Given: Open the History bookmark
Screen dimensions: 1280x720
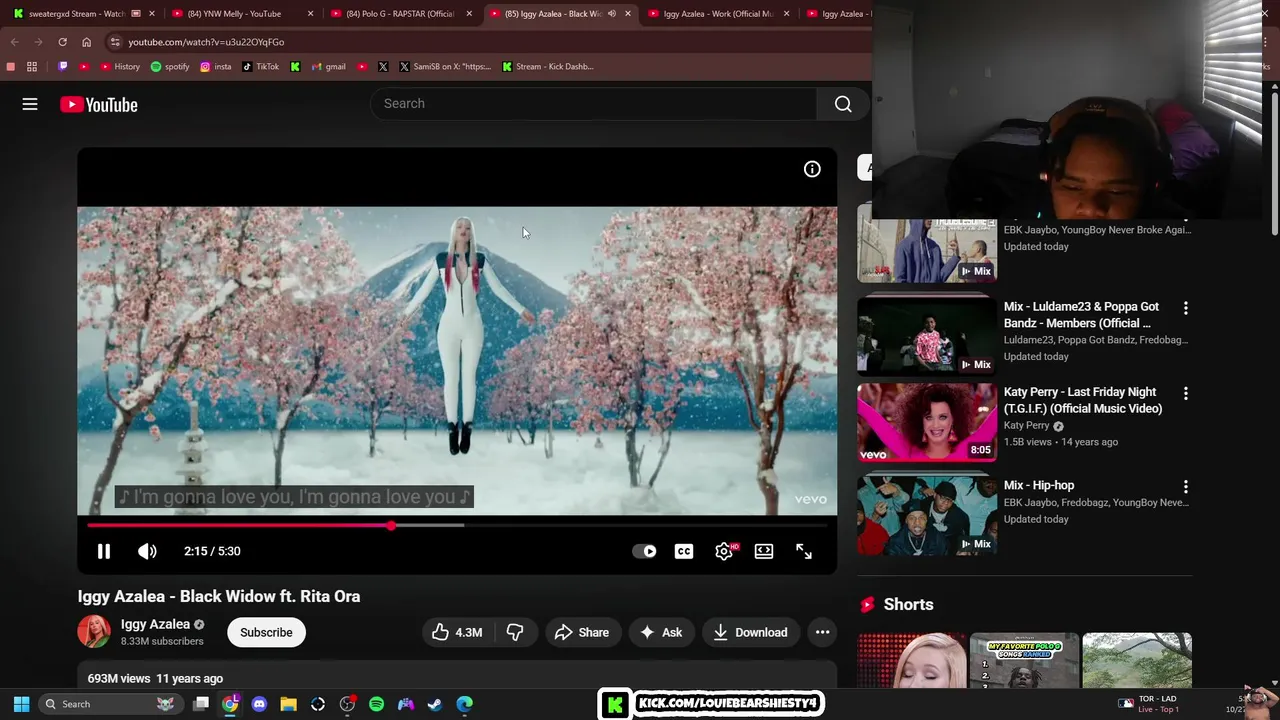Looking at the screenshot, I should pos(120,67).
